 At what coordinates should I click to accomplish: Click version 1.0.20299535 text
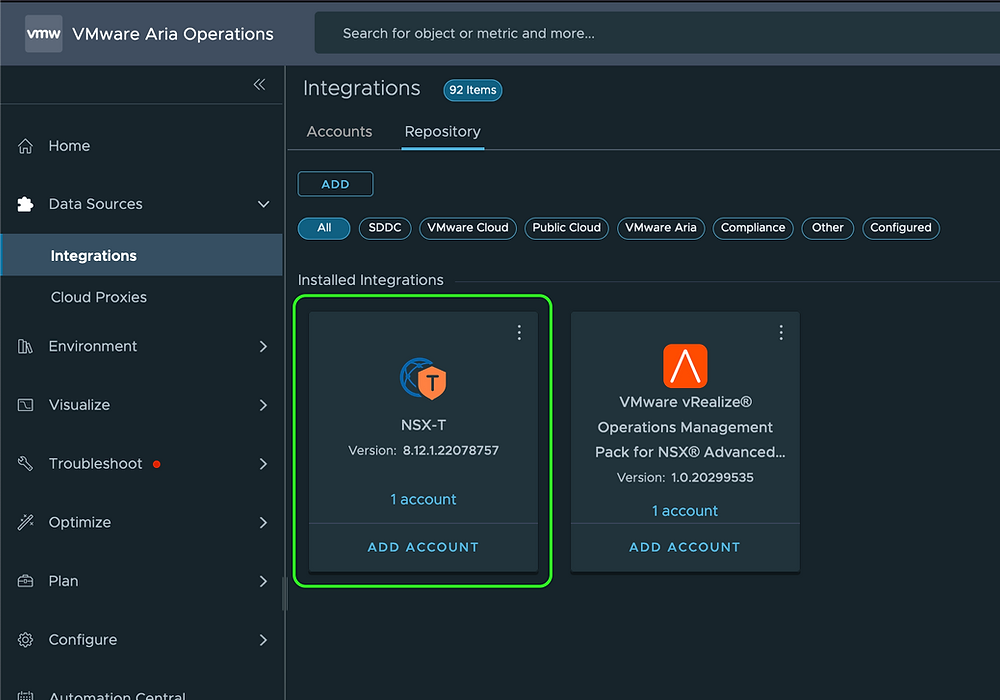tap(685, 478)
